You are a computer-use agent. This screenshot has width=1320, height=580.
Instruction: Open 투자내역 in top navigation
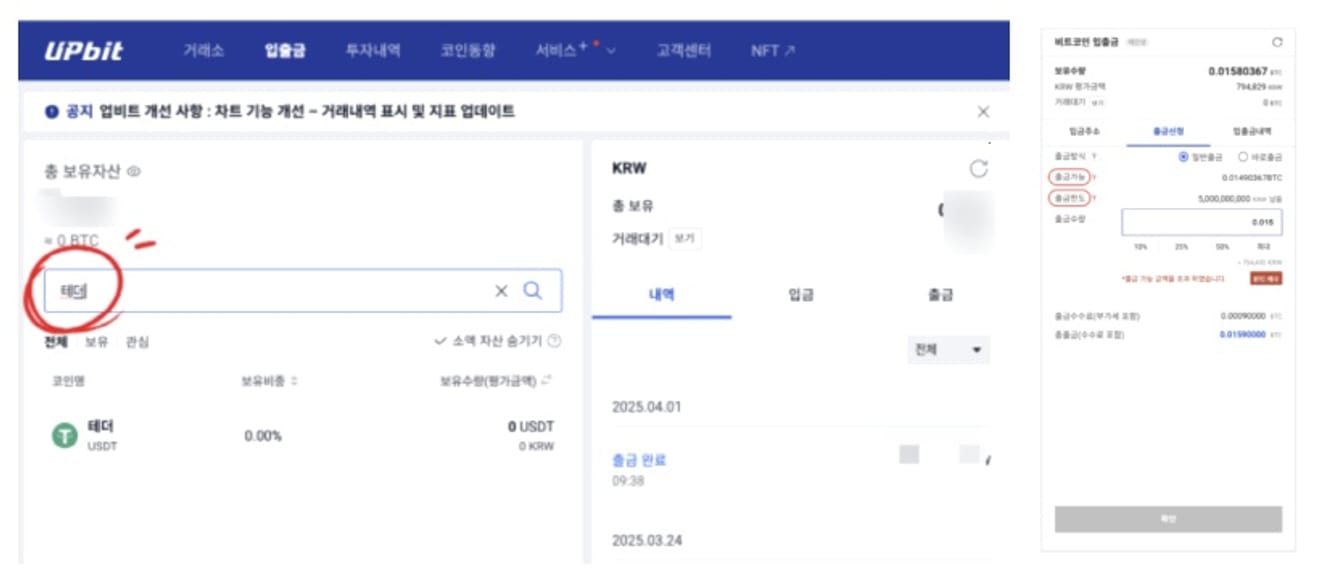click(373, 50)
